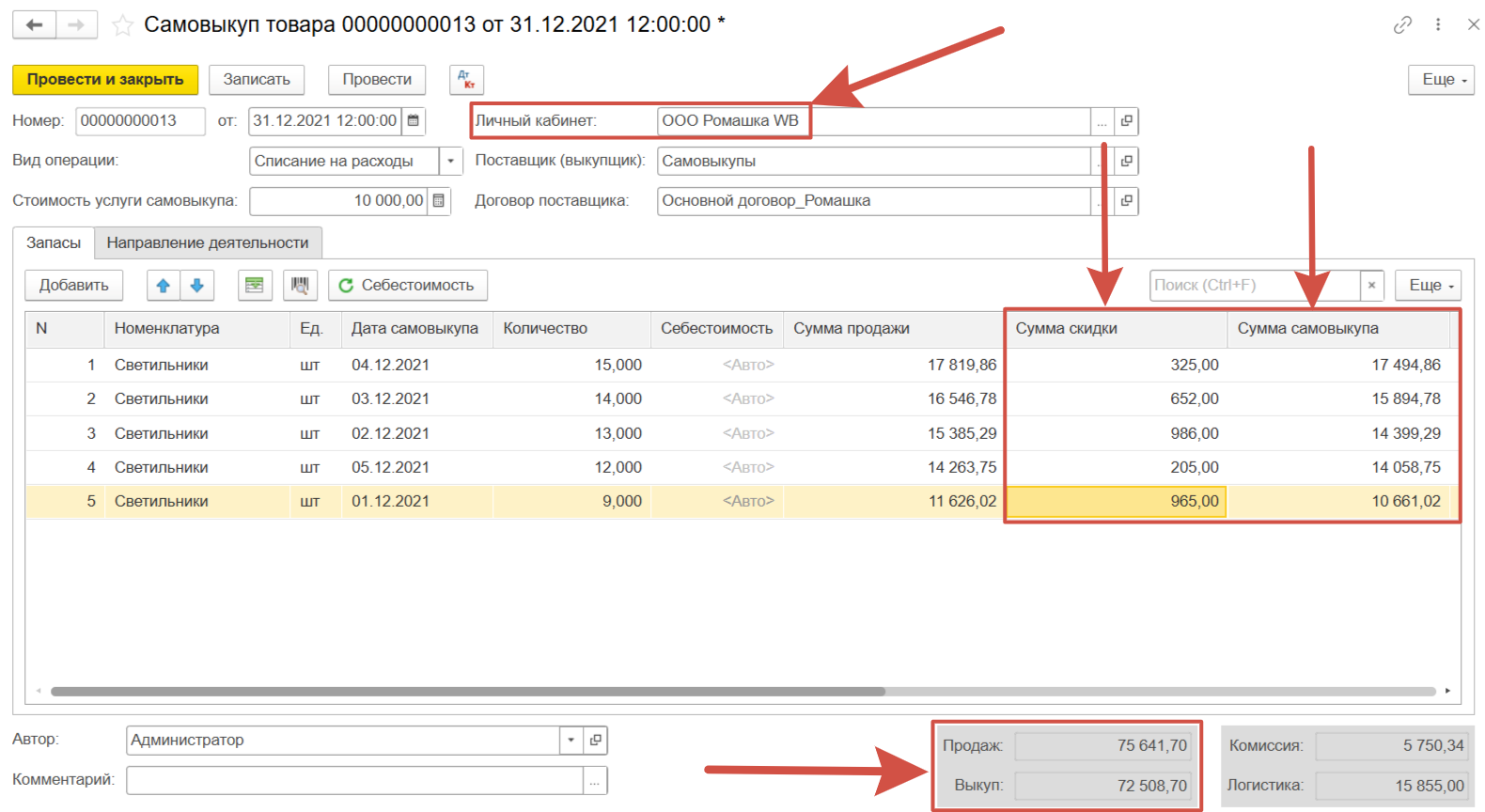Select the Запасы tab
The height and width of the screenshot is (812, 1485).
54,243
